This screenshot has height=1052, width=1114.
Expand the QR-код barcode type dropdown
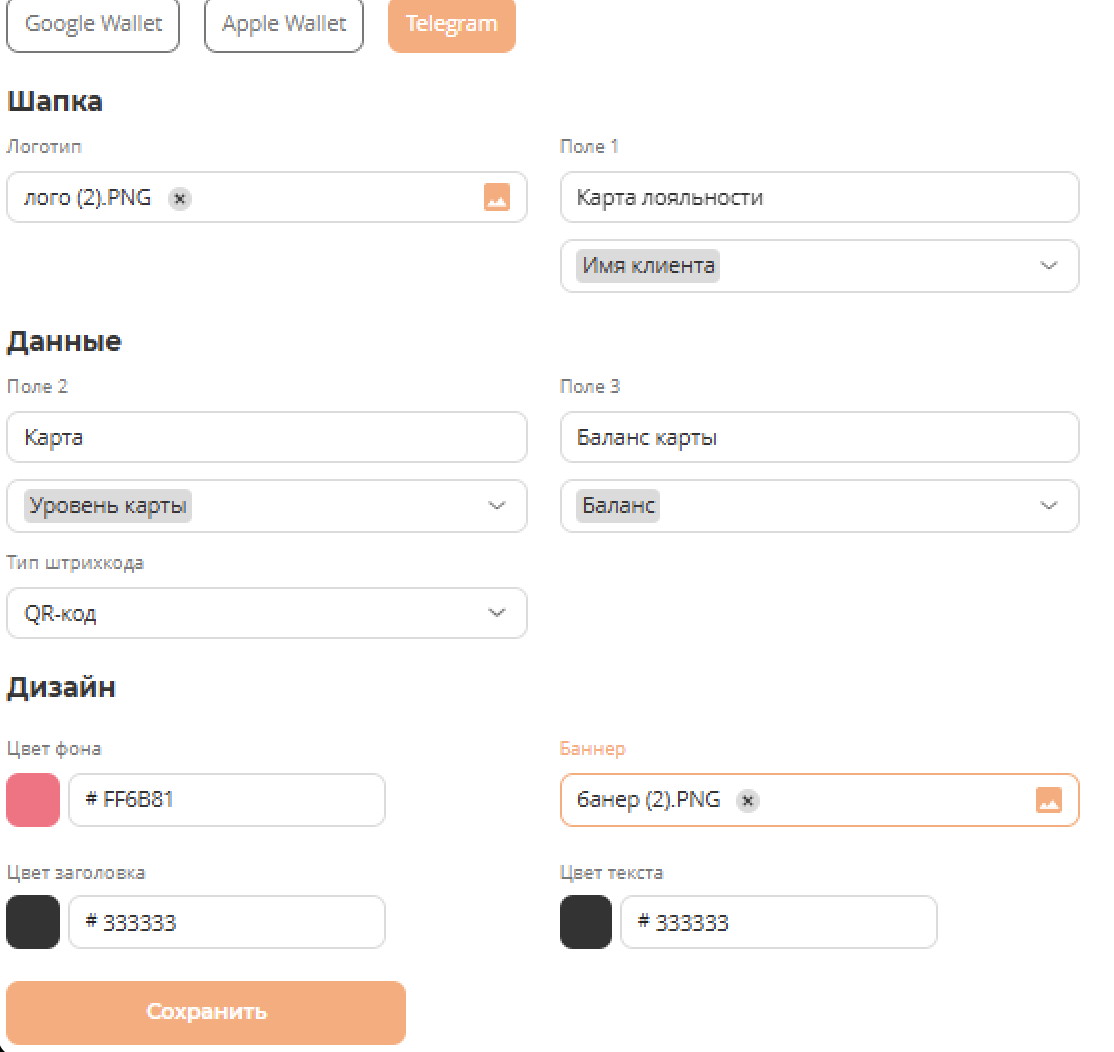pos(496,613)
